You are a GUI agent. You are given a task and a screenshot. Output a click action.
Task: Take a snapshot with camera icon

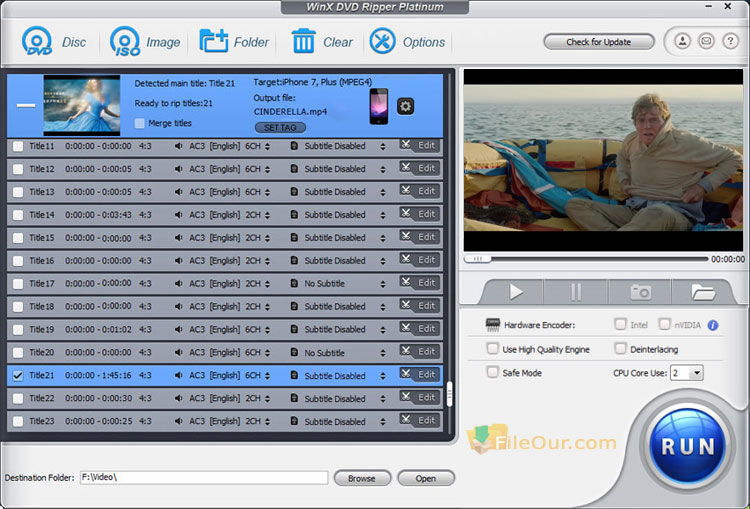pos(640,292)
